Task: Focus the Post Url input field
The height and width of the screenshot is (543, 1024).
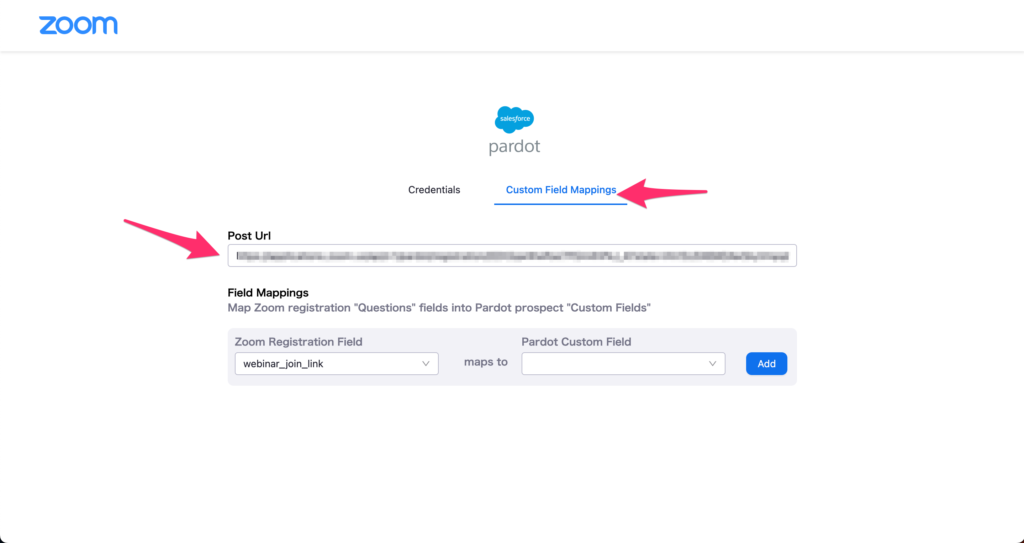Action: [x=512, y=256]
